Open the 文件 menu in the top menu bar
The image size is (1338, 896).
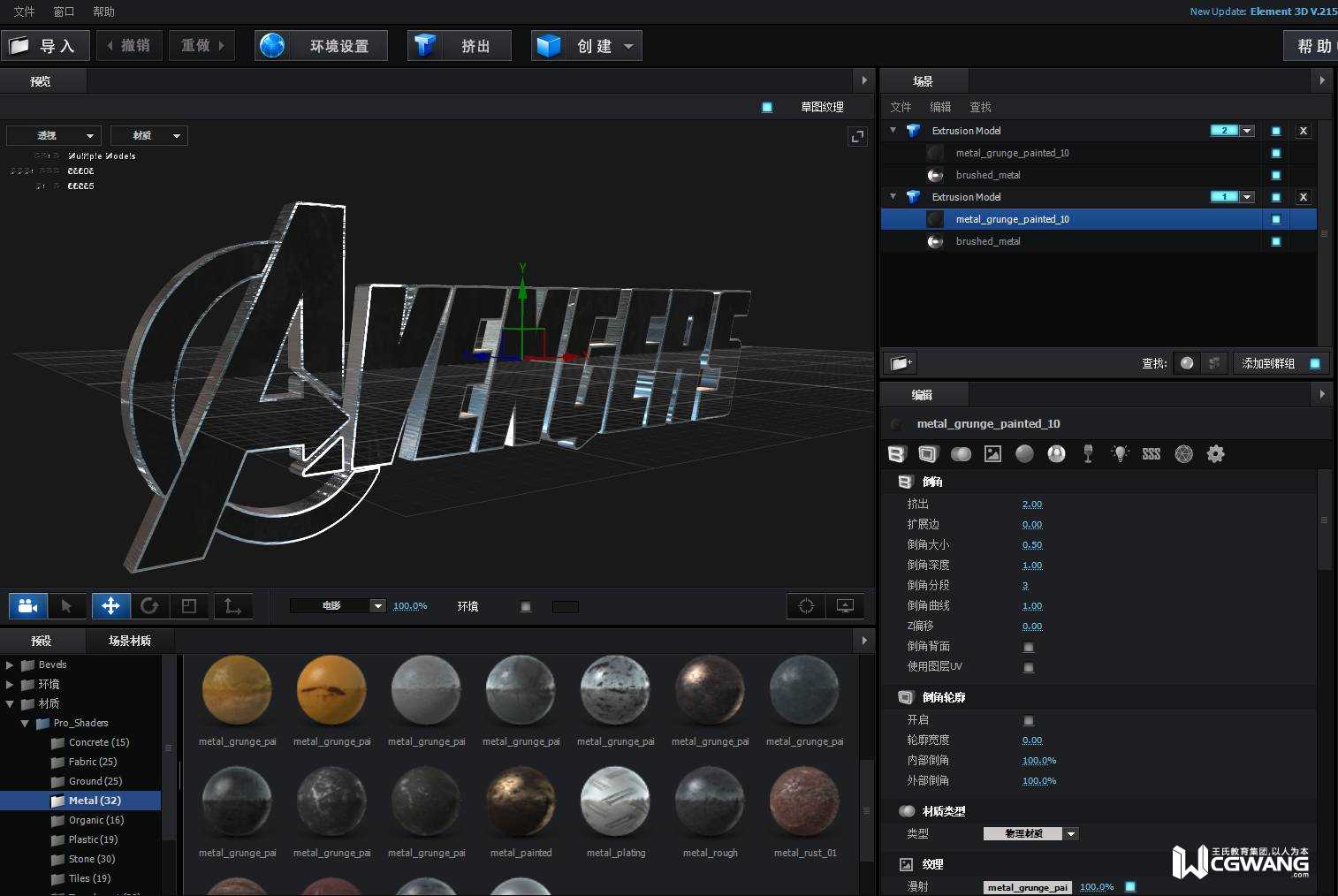(24, 11)
